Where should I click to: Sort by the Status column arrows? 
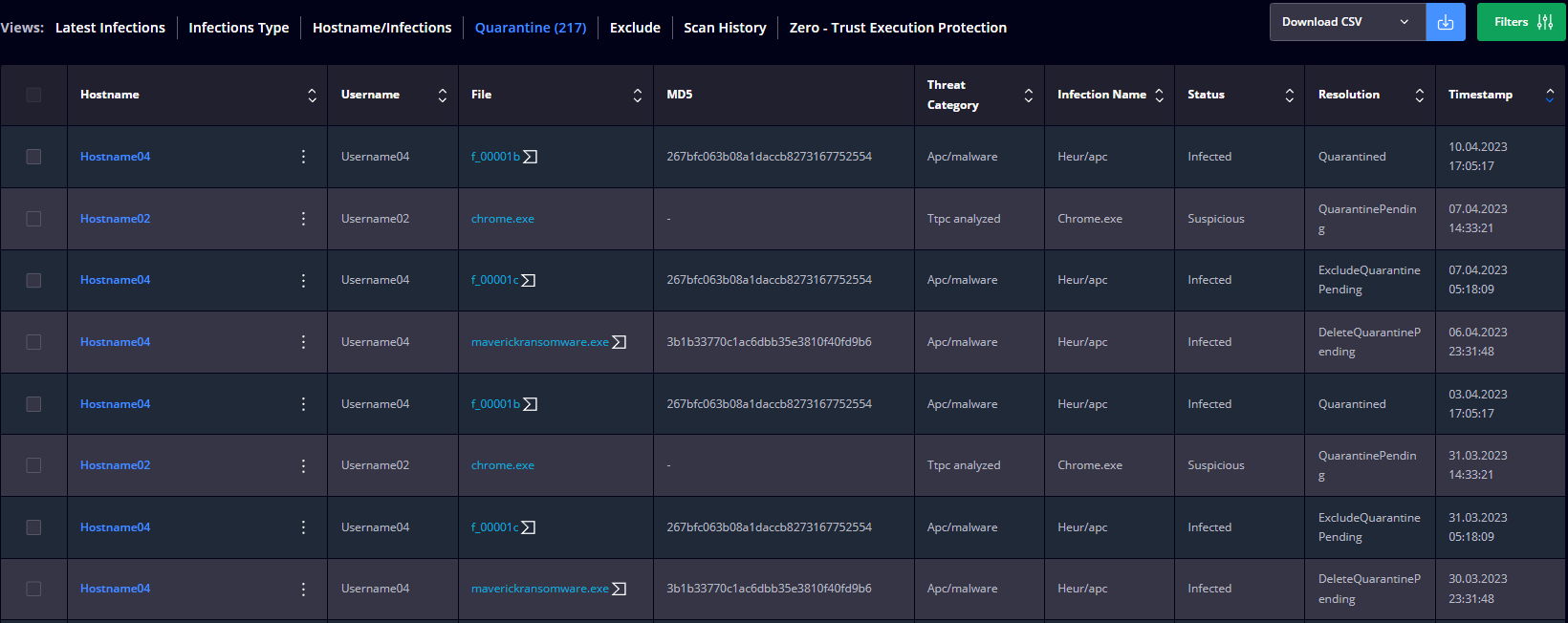pos(1290,95)
